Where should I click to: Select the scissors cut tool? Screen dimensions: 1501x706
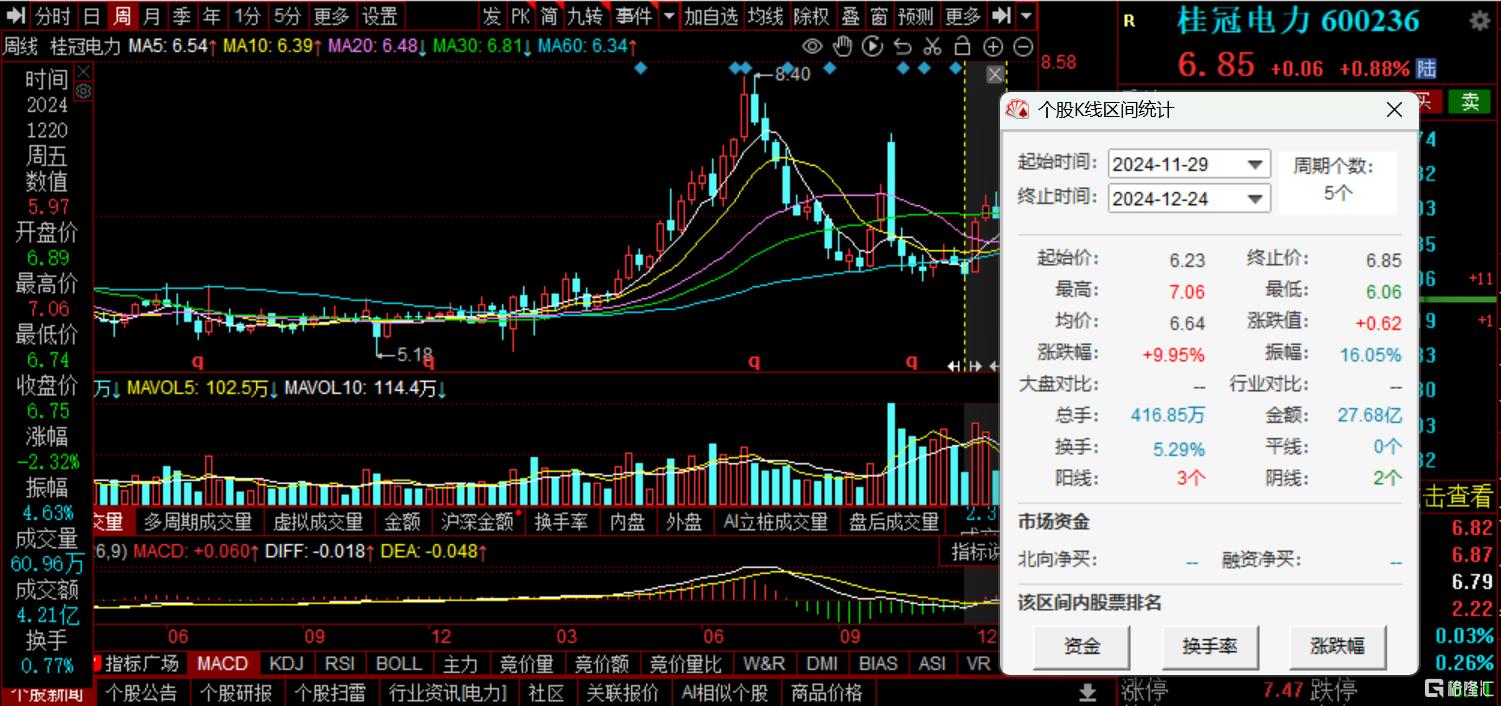(932, 46)
